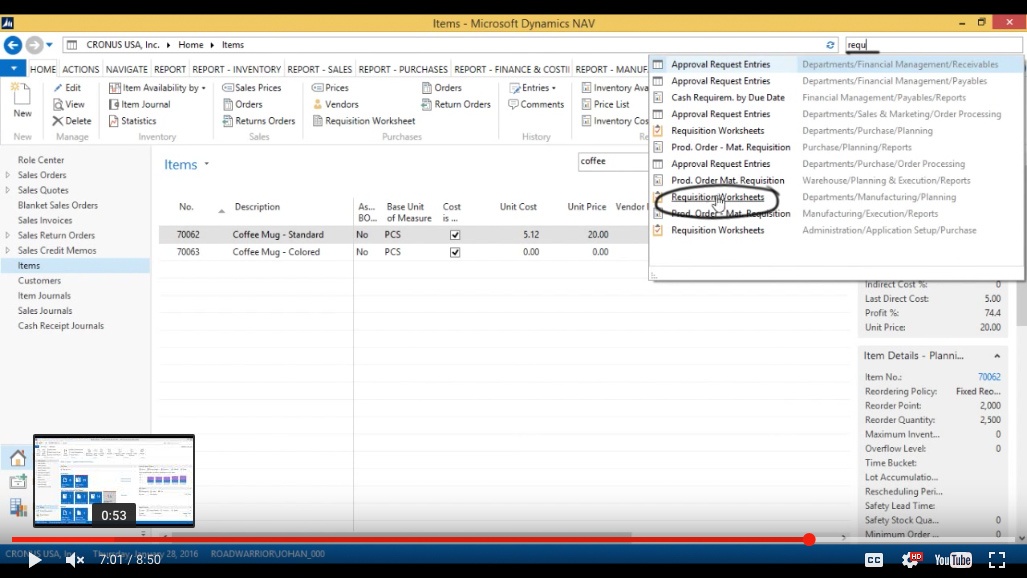Open the REPORT - SALES tab
1027x578 pixels.
click(319, 69)
